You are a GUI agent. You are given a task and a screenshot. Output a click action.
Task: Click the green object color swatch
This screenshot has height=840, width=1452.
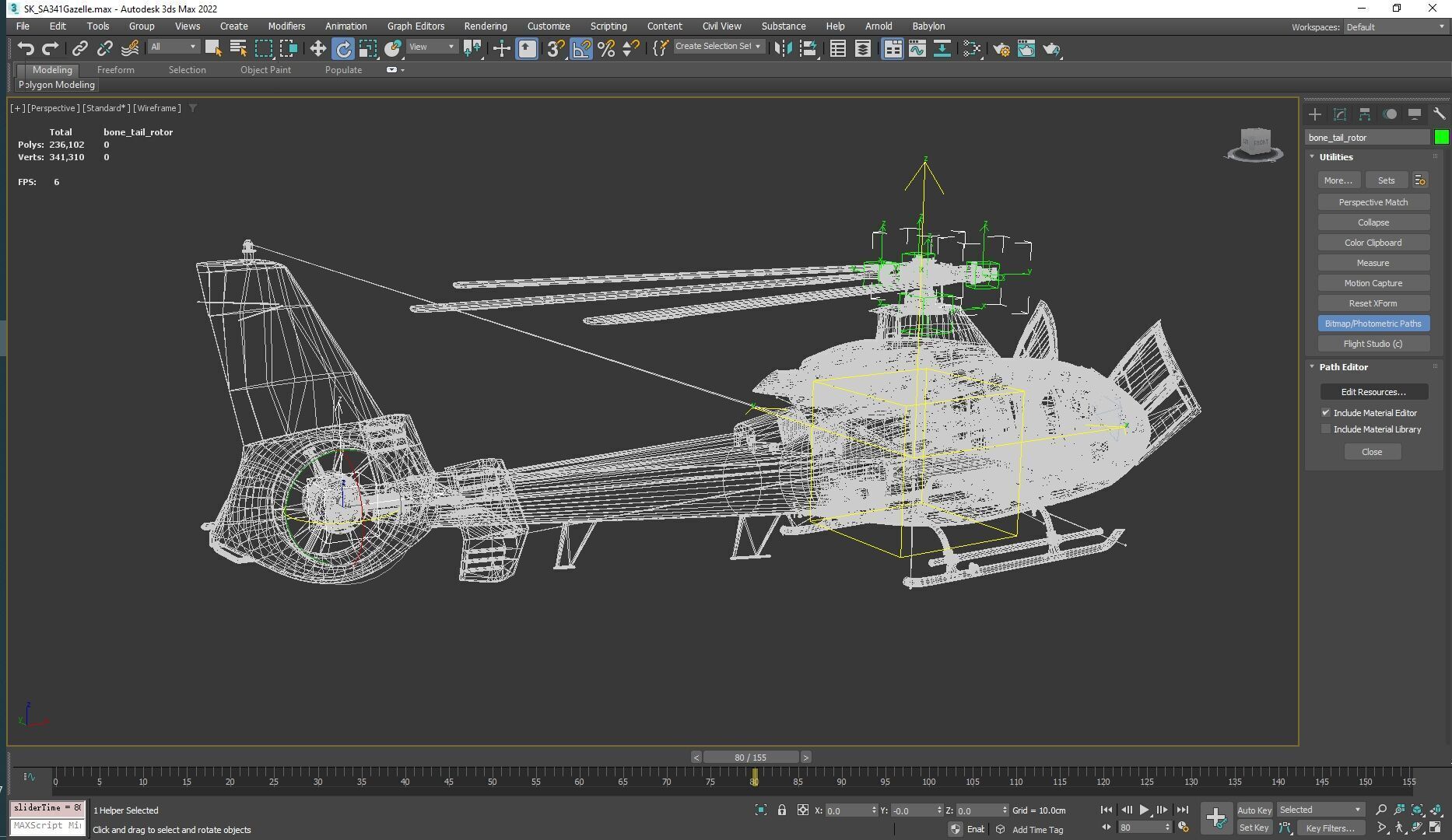click(x=1441, y=138)
